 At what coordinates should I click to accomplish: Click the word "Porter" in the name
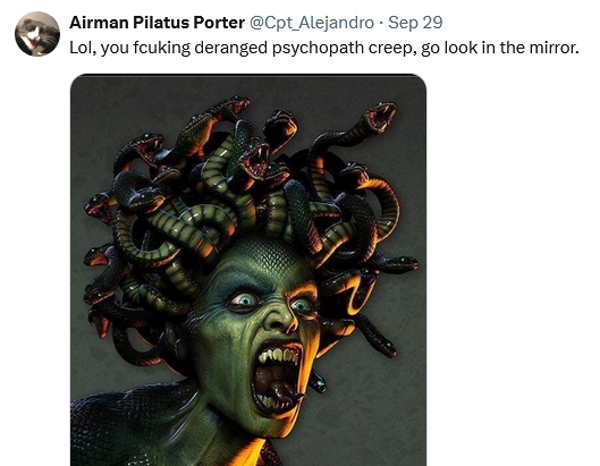(219, 23)
